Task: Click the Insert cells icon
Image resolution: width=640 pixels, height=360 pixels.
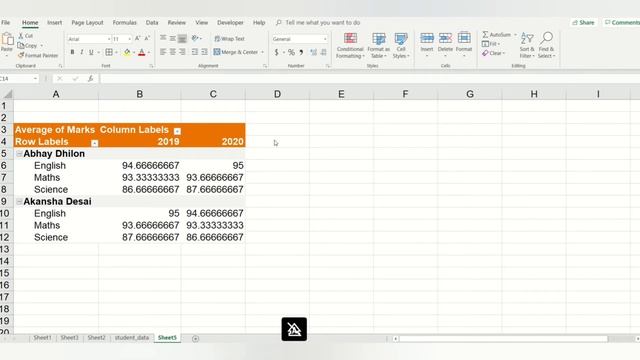Action: click(x=427, y=38)
